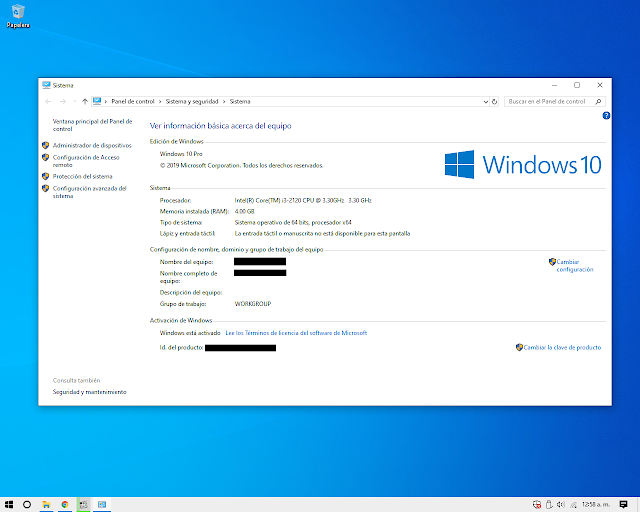Open Configuración de Acceso remoto

tap(86, 161)
